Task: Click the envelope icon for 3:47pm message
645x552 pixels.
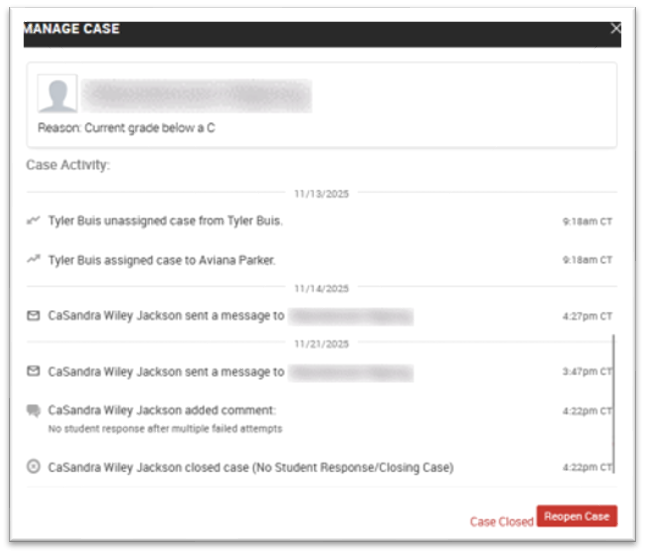Action: pyautogui.click(x=33, y=371)
